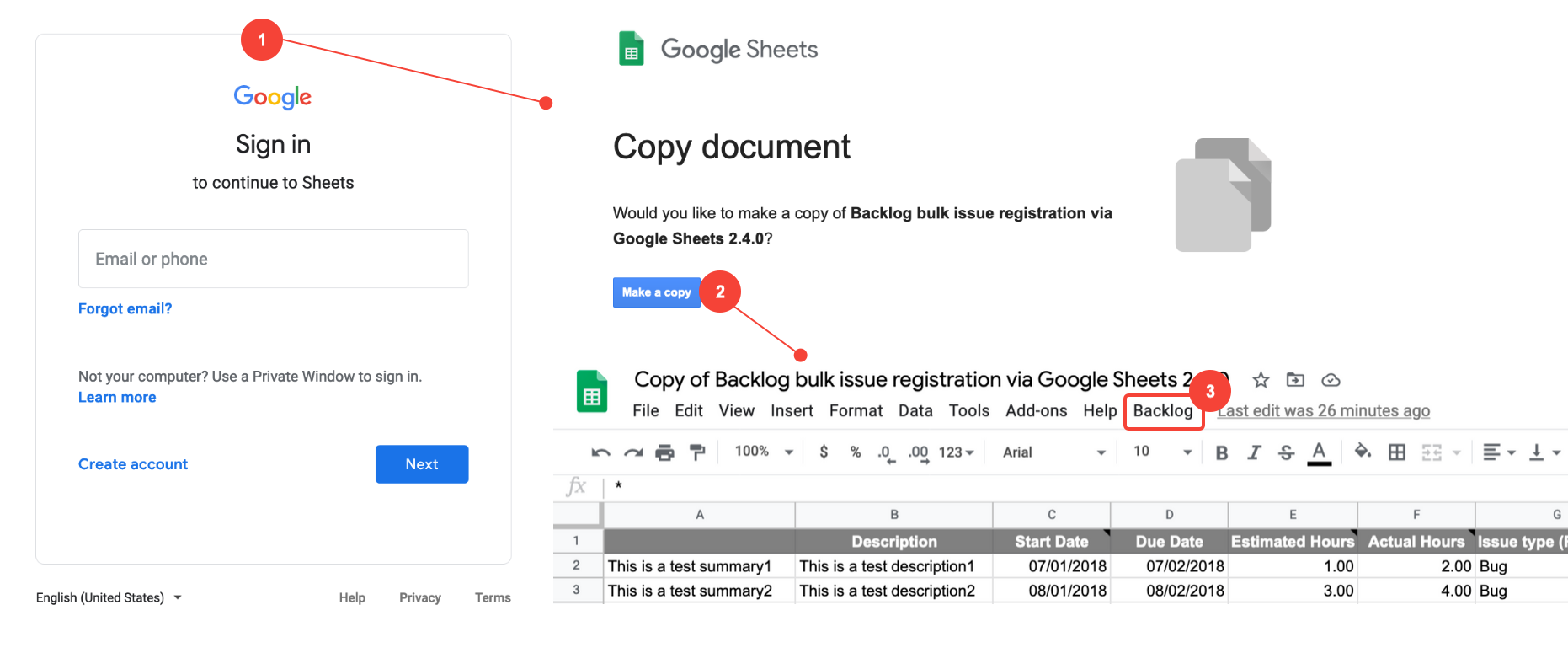Image resolution: width=1568 pixels, height=653 pixels.
Task: Open the fill color bucket
Action: (x=1362, y=452)
